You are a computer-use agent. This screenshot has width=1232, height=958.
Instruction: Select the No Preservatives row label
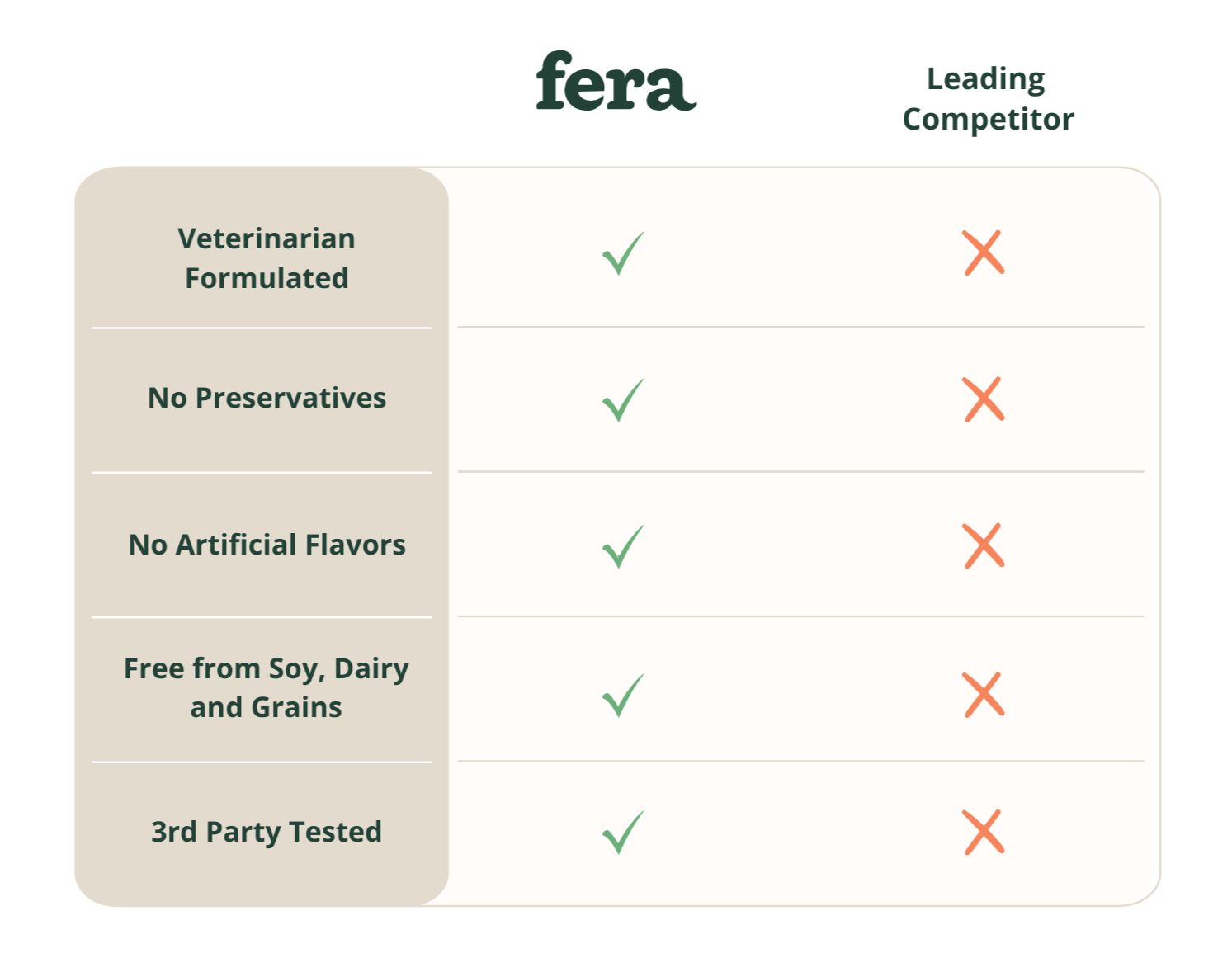267,398
